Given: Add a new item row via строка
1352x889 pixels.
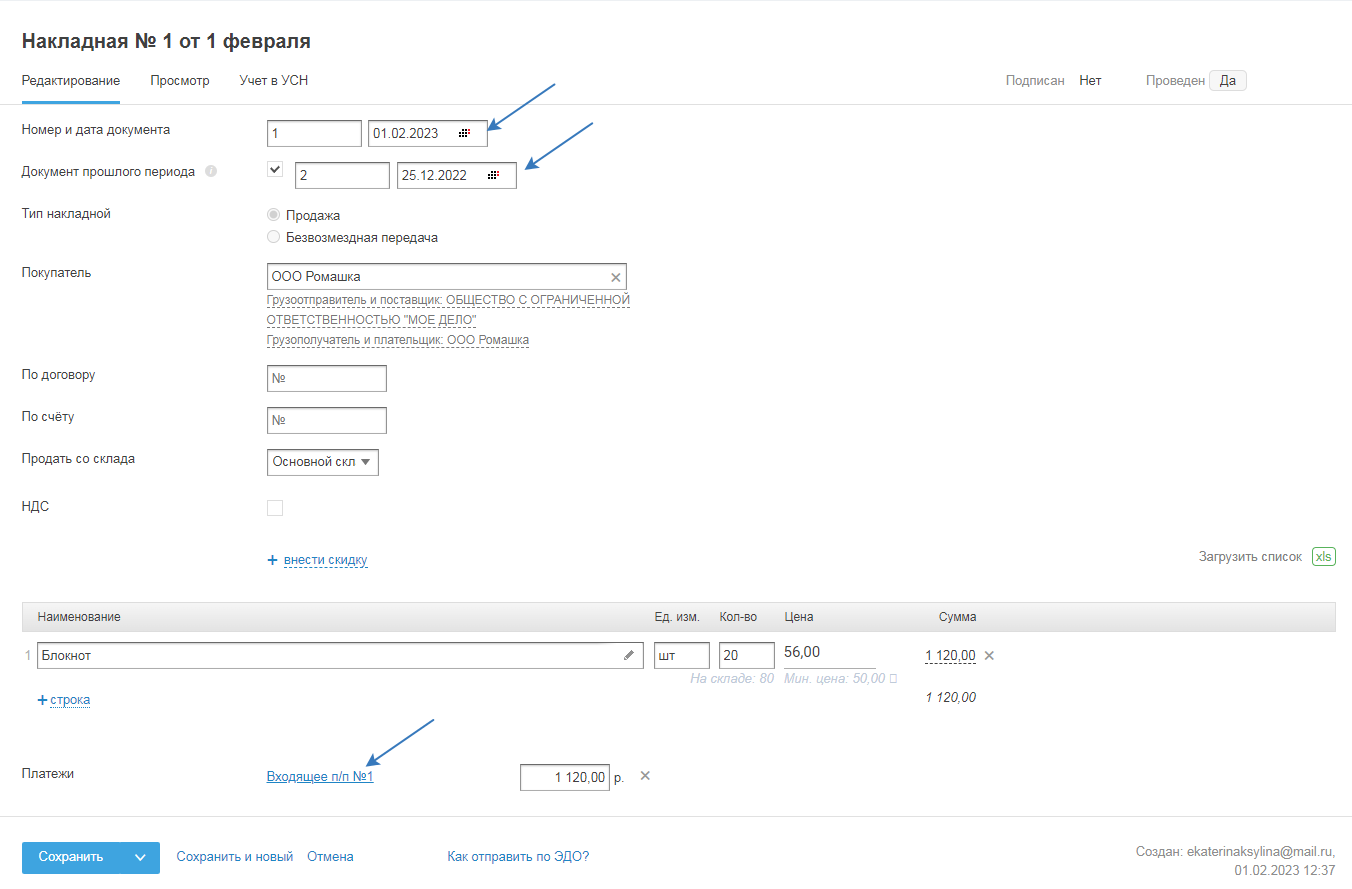Looking at the screenshot, I should click(x=70, y=700).
